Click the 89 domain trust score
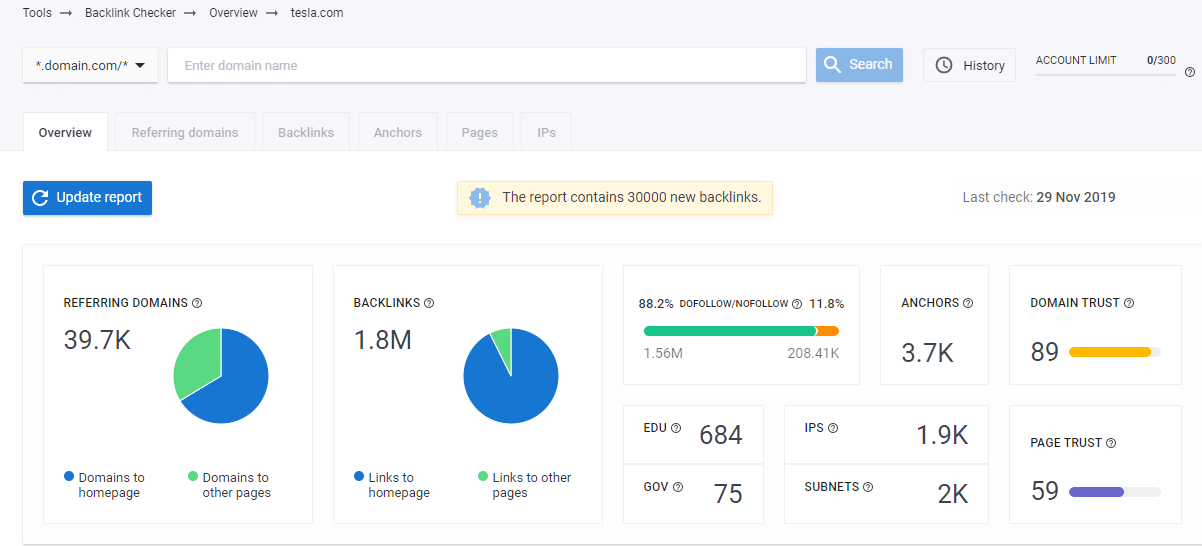Screen dimensions: 1202x546 point(1045,352)
